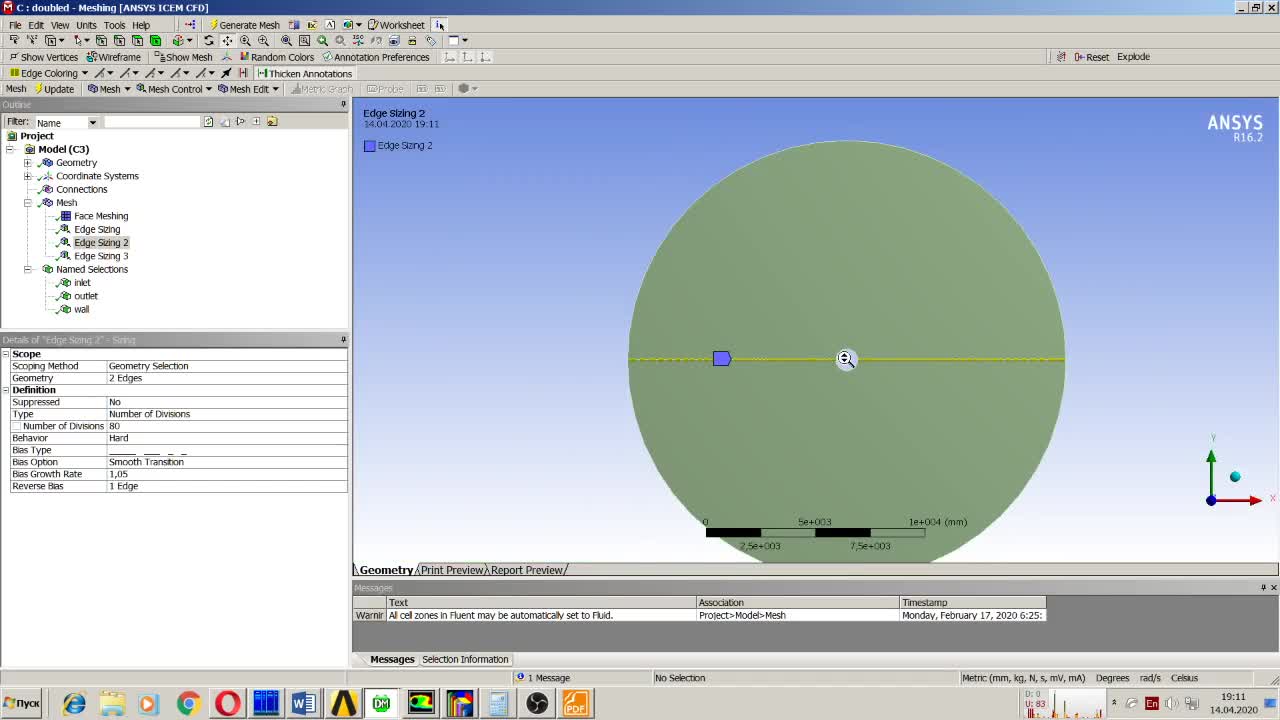Expand the Coordinate Systems node

pos(28,176)
